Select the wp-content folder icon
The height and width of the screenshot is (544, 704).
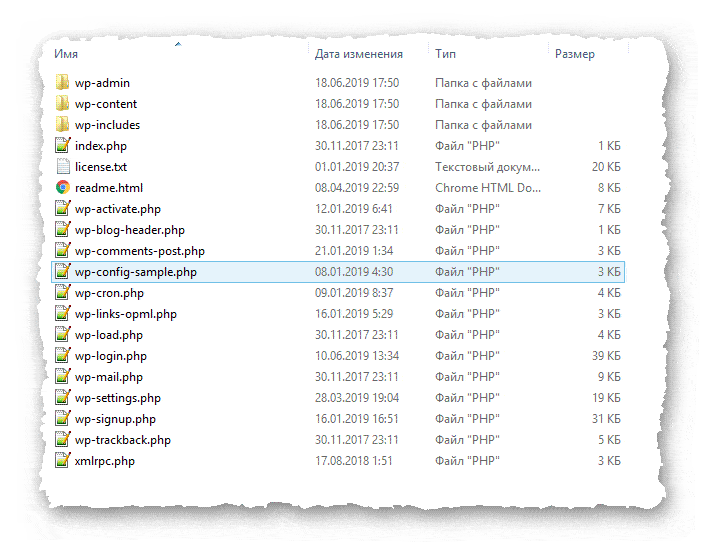62,104
